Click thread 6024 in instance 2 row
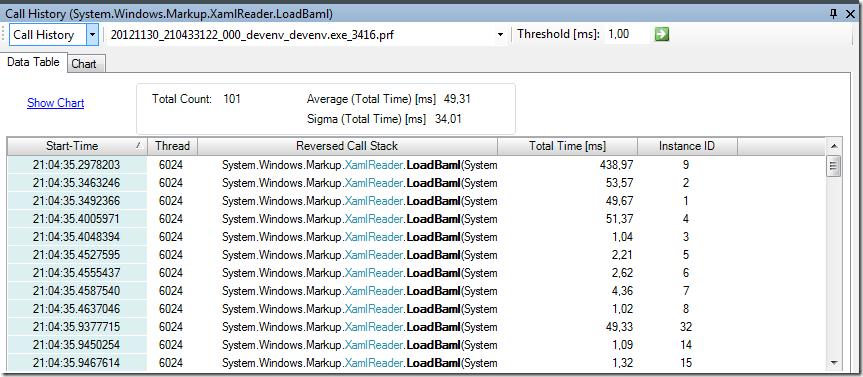Viewport: 863px width, 377px height. tap(171, 183)
